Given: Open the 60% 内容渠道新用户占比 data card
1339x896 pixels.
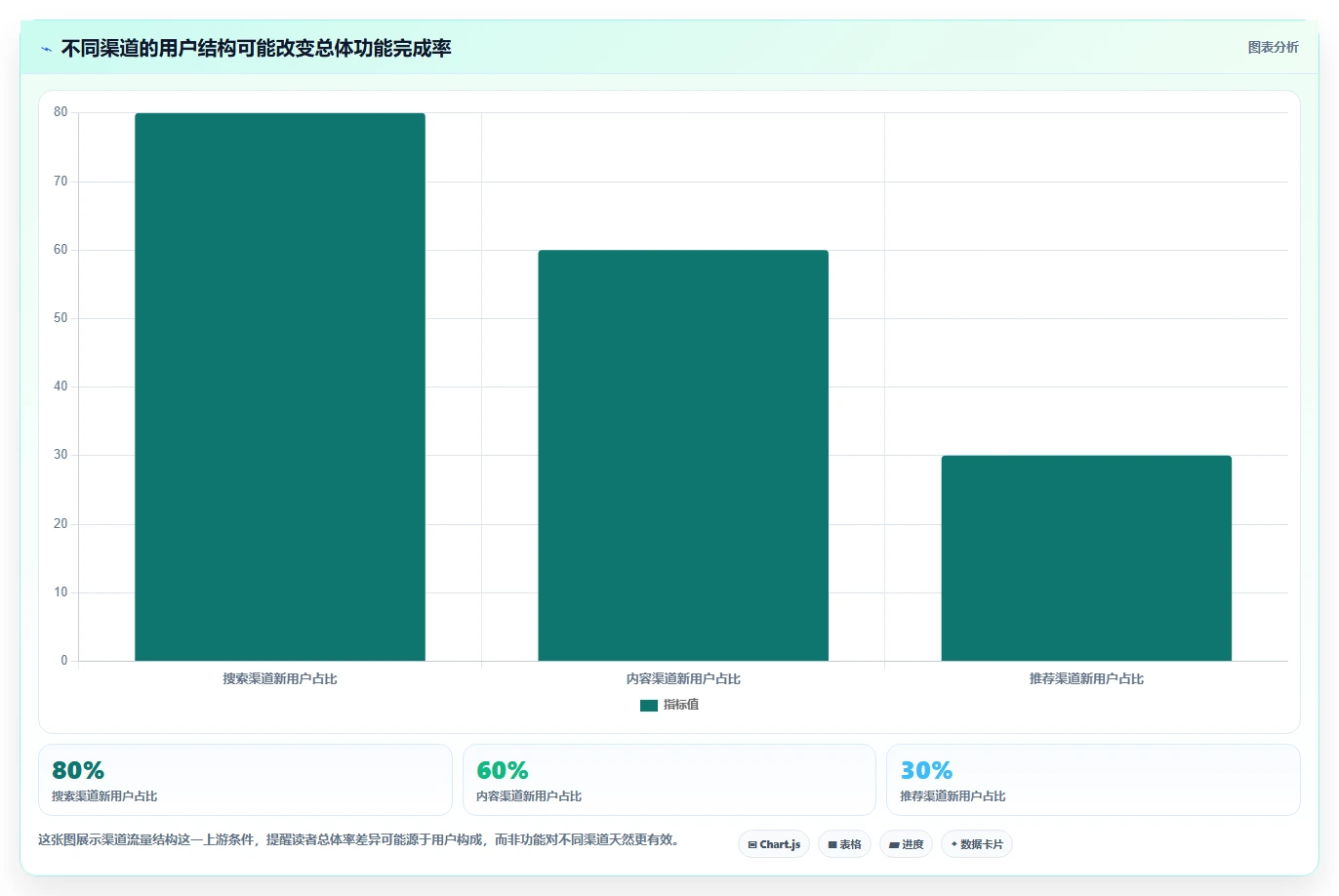Looking at the screenshot, I should point(669,780).
